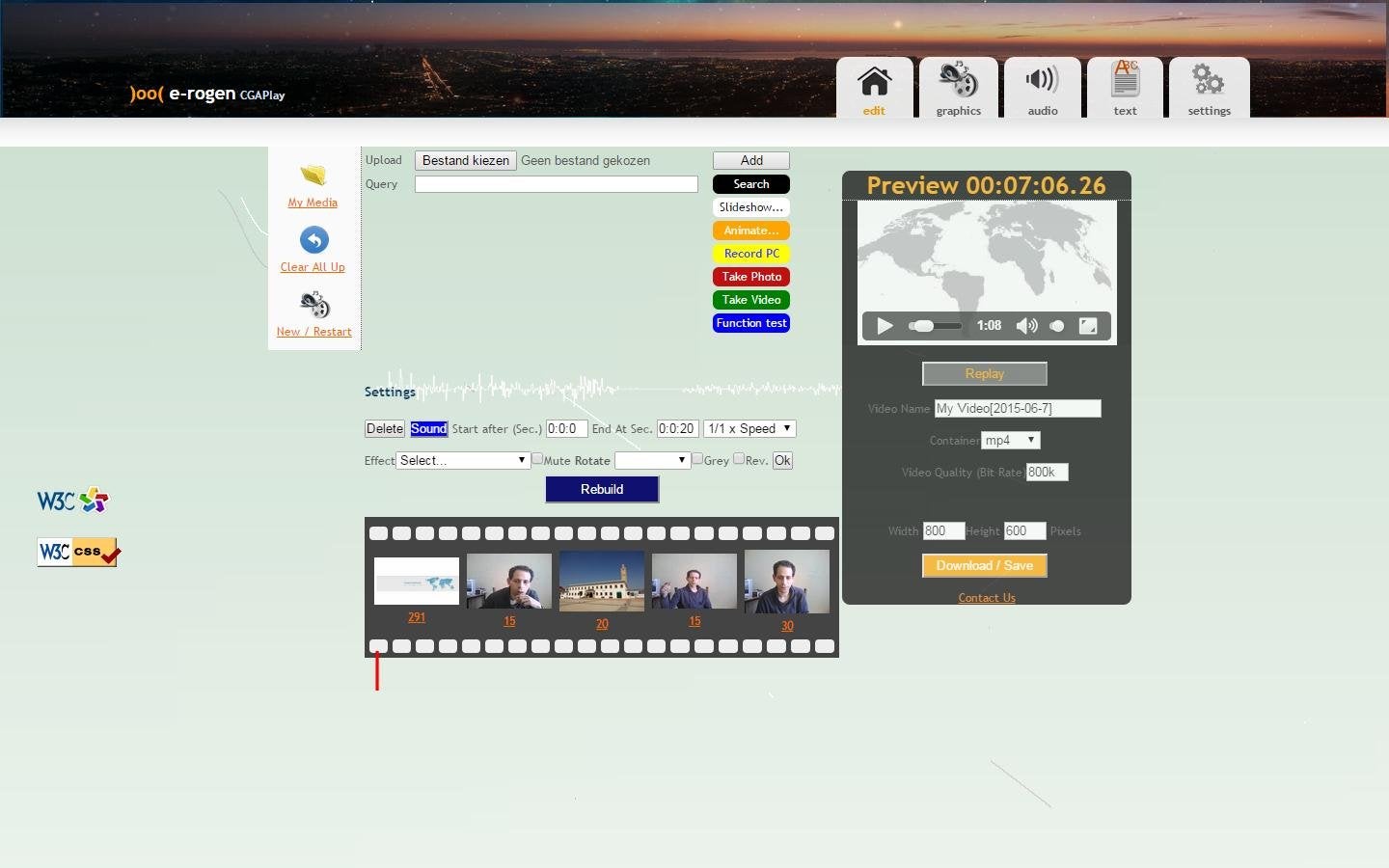This screenshot has width=1389, height=868.
Task: Mute the preview player with the speaker icon
Action: coord(1027,326)
